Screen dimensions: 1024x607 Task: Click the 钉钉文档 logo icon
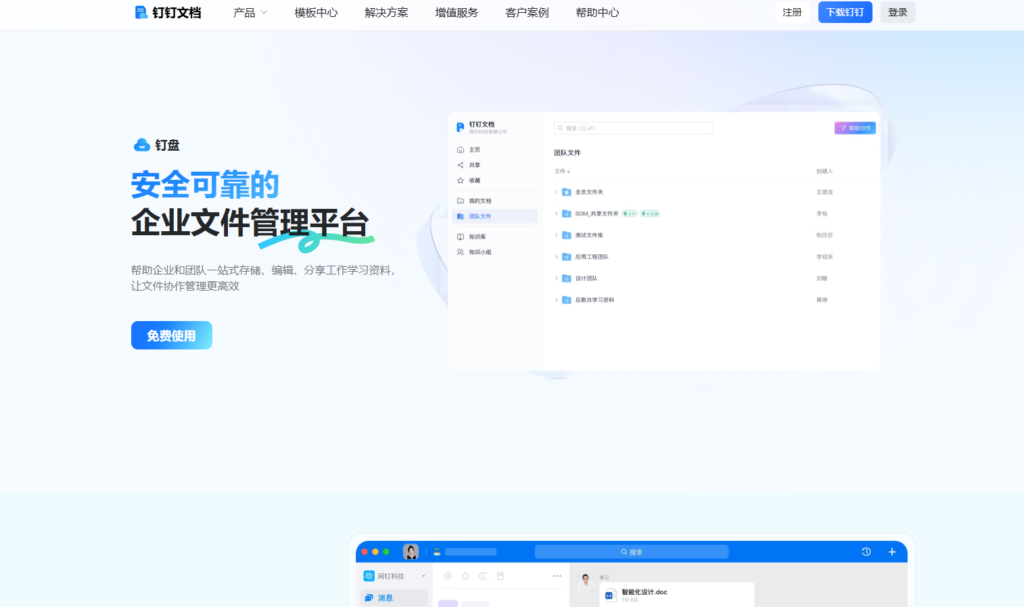click(139, 12)
